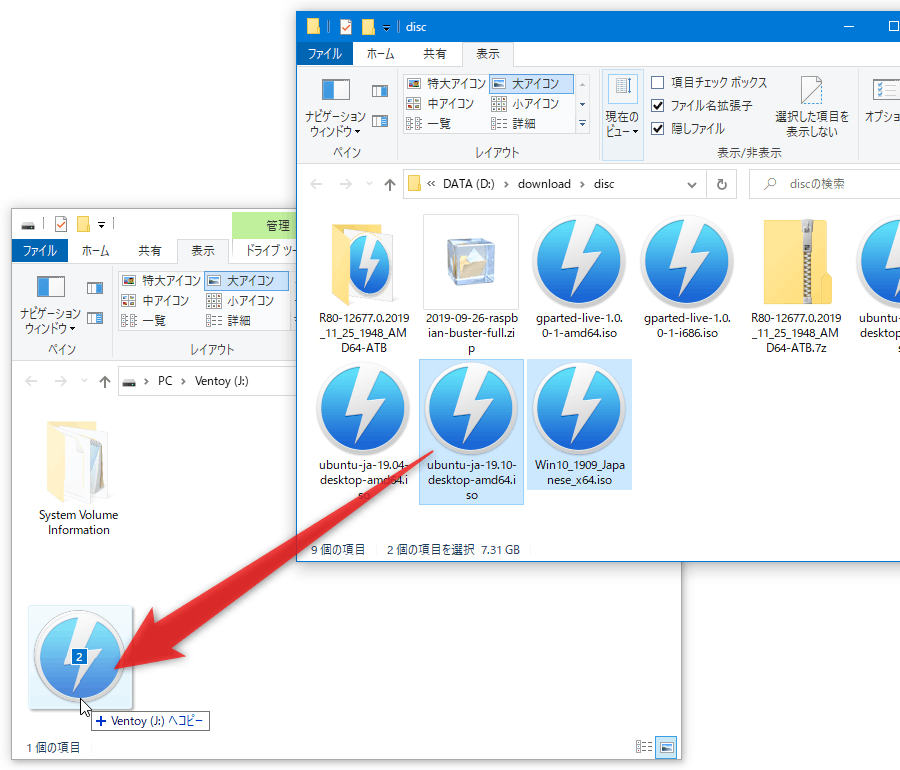The width and height of the screenshot is (900, 770).
Task: Go back in Ventoy window
Action: tap(32, 382)
